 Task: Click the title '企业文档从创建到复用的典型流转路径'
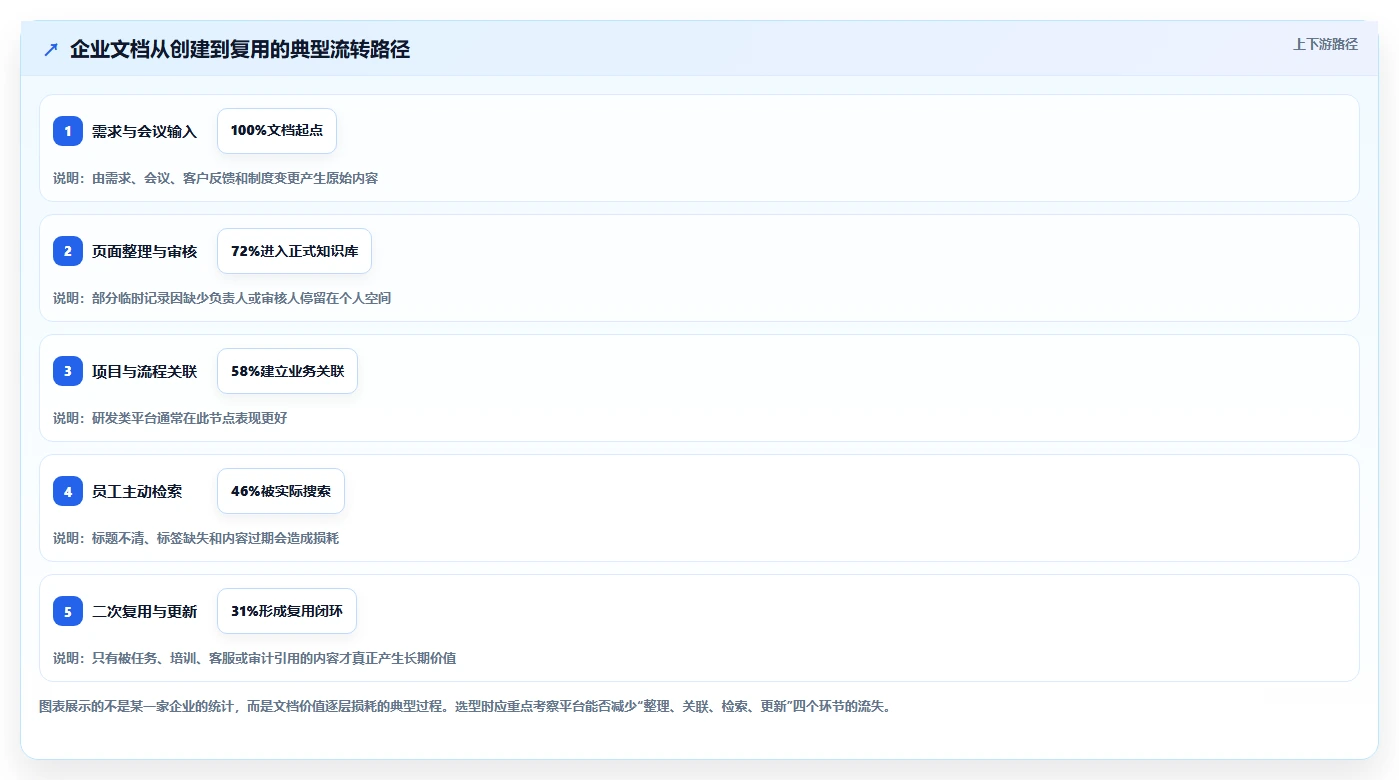240,50
